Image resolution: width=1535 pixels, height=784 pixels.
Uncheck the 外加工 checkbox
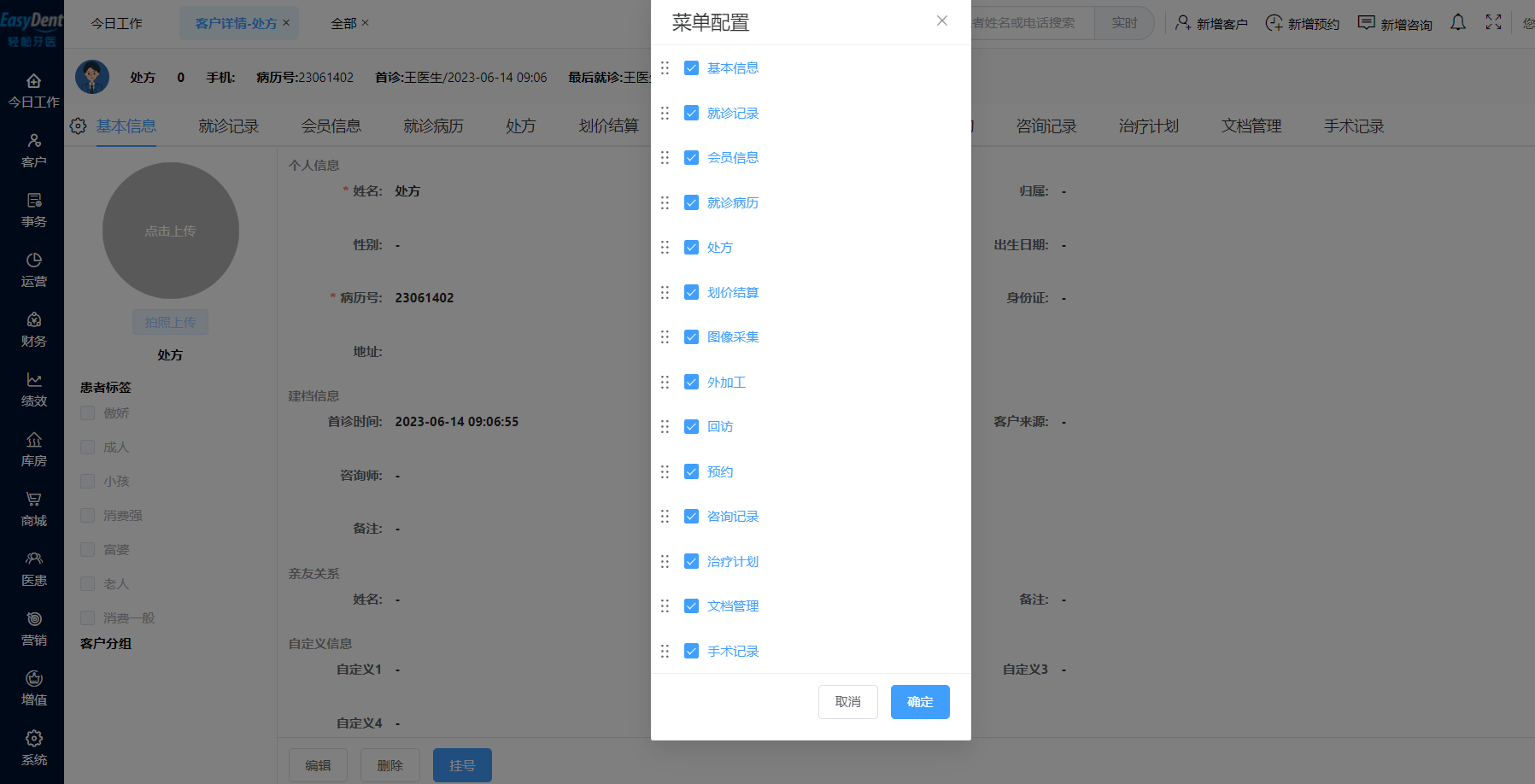pyautogui.click(x=692, y=382)
